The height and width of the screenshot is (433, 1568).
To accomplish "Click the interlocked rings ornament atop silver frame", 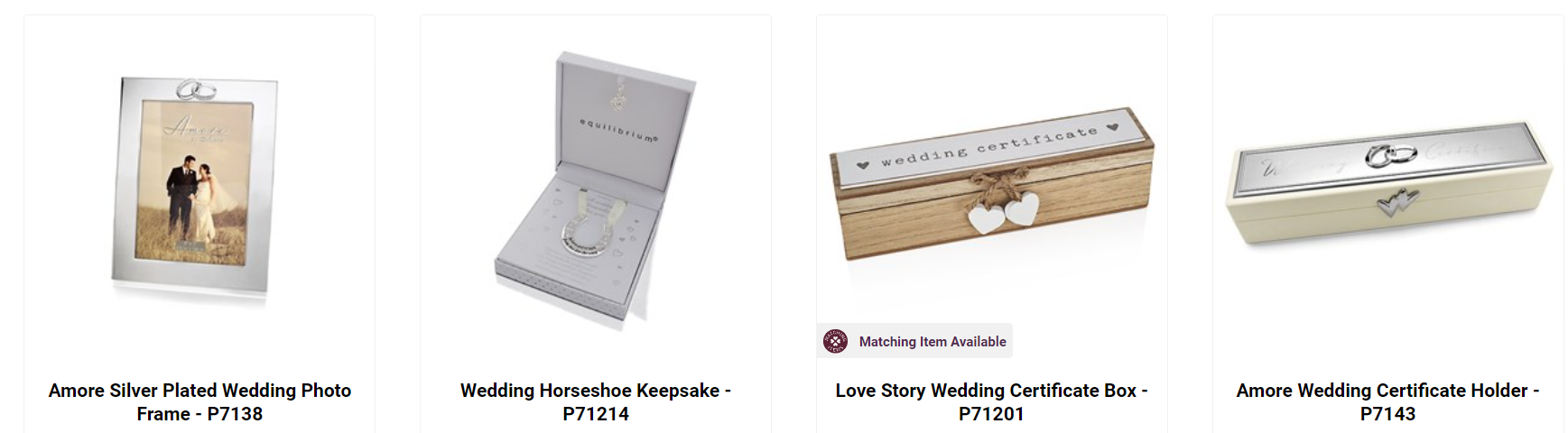I will tap(196, 89).
